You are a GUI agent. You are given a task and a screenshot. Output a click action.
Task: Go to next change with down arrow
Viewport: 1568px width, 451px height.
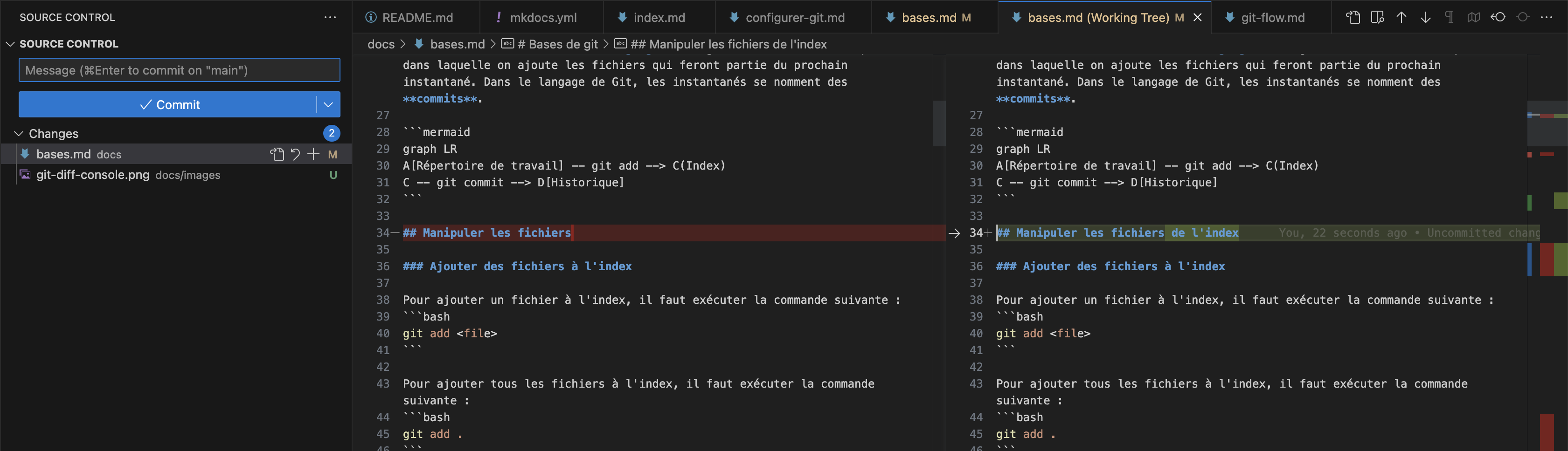point(1426,18)
